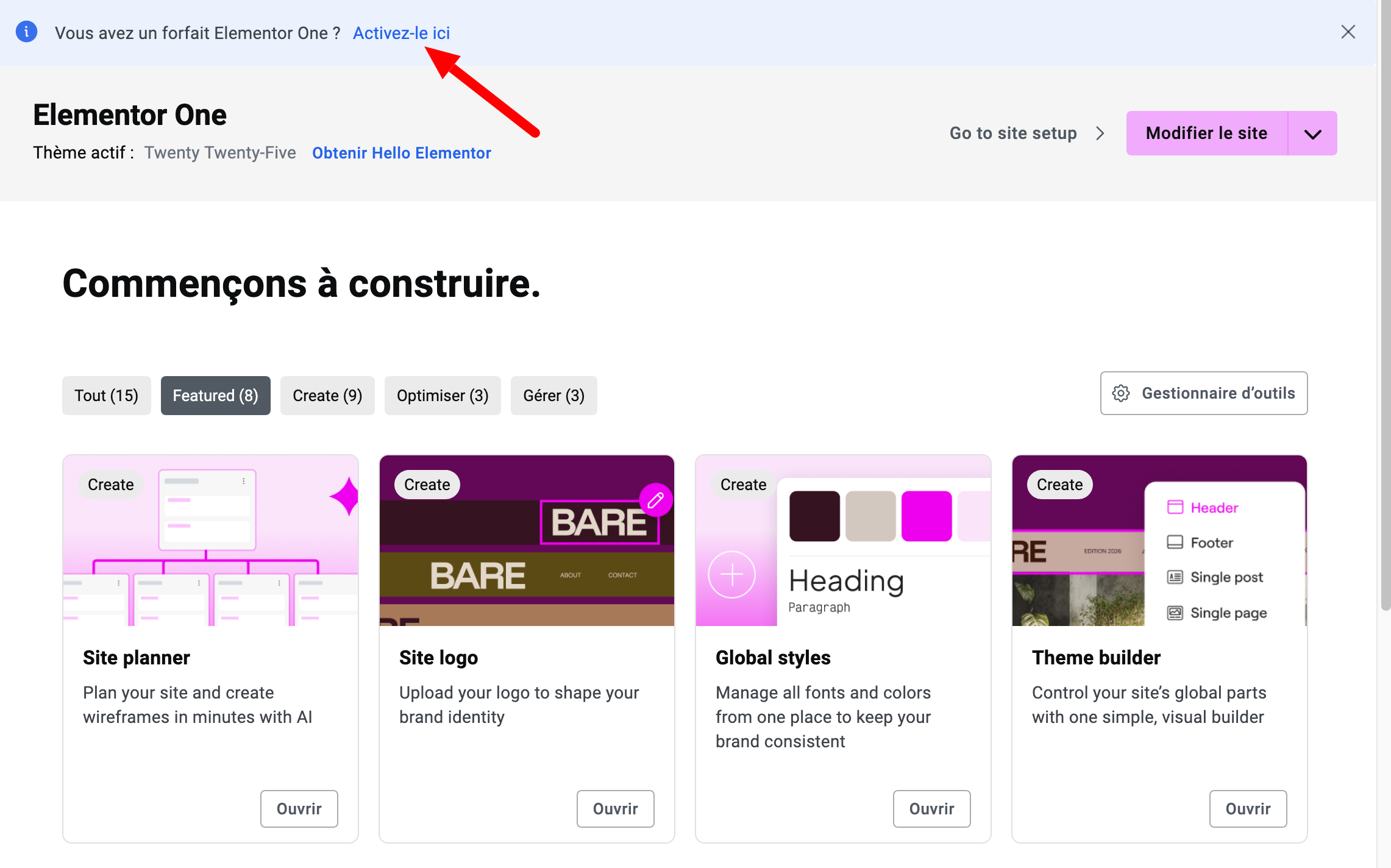
Task: Click the pink sparkle icon on Site planner
Action: [344, 496]
